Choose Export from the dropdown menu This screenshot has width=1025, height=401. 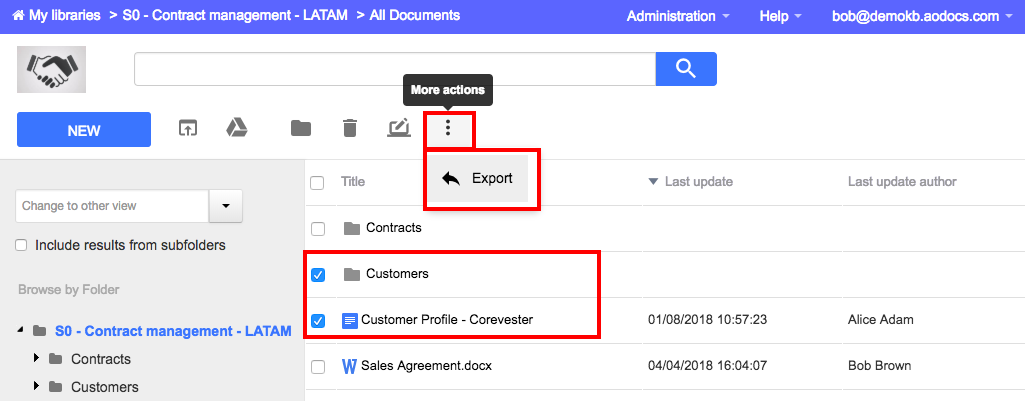click(478, 178)
